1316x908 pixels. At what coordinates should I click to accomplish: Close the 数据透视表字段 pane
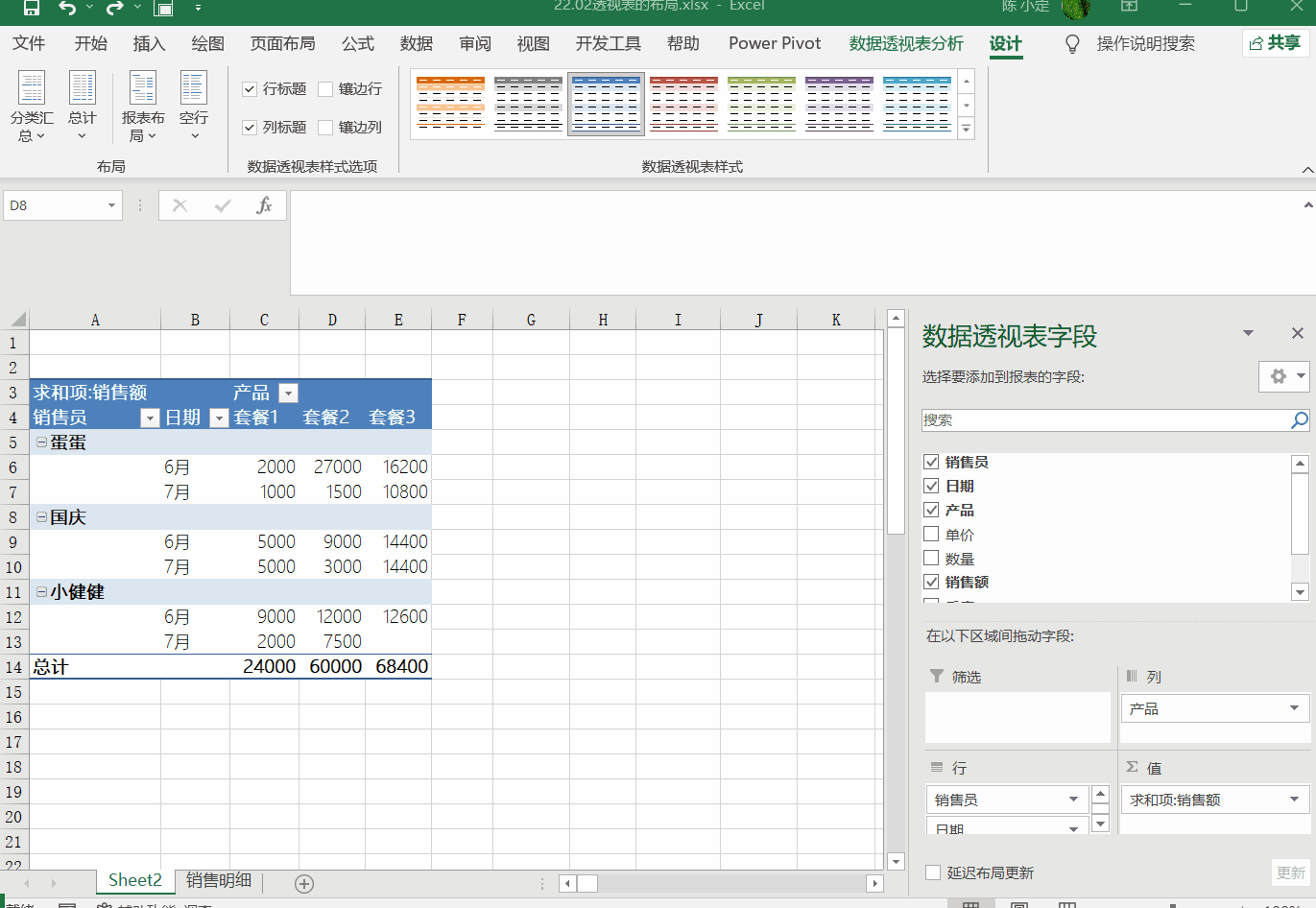[x=1298, y=333]
